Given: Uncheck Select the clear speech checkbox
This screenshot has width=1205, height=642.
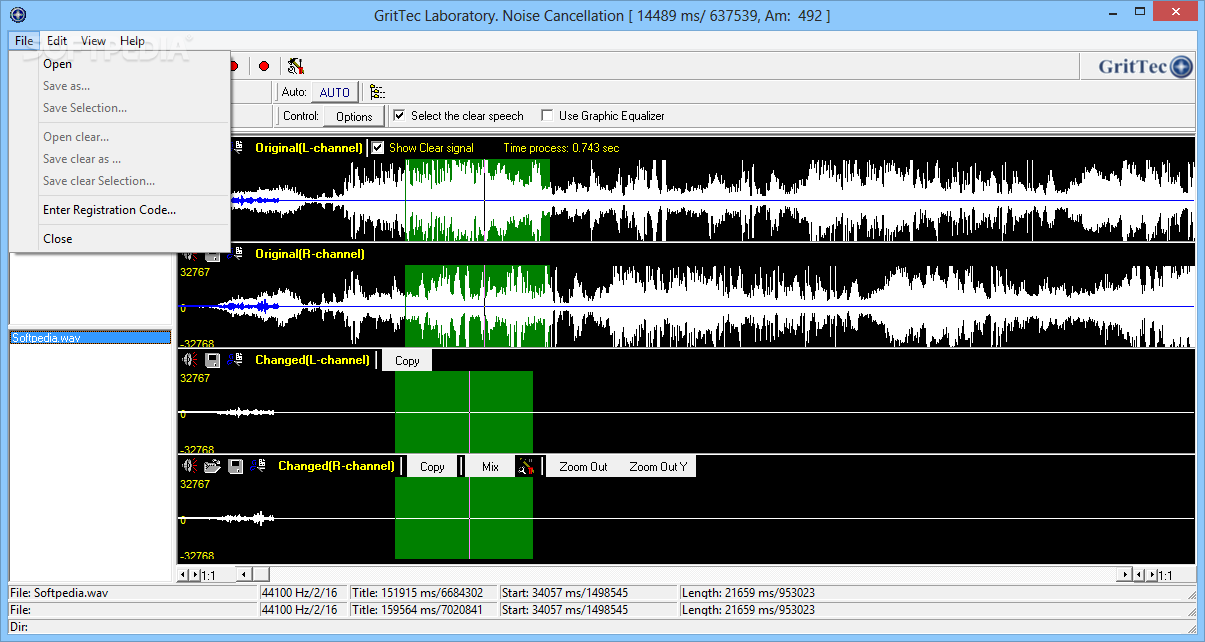Looking at the screenshot, I should (x=399, y=116).
